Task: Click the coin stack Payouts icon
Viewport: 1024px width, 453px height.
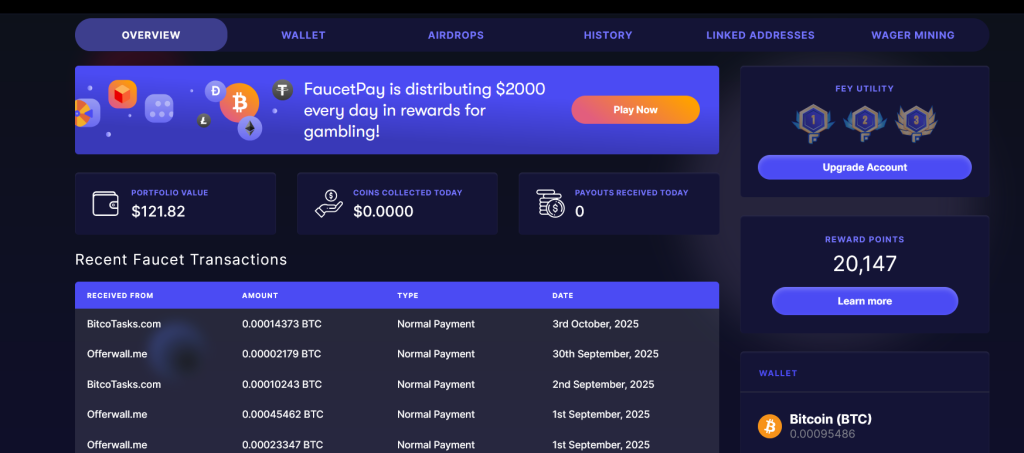Action: pyautogui.click(x=549, y=204)
